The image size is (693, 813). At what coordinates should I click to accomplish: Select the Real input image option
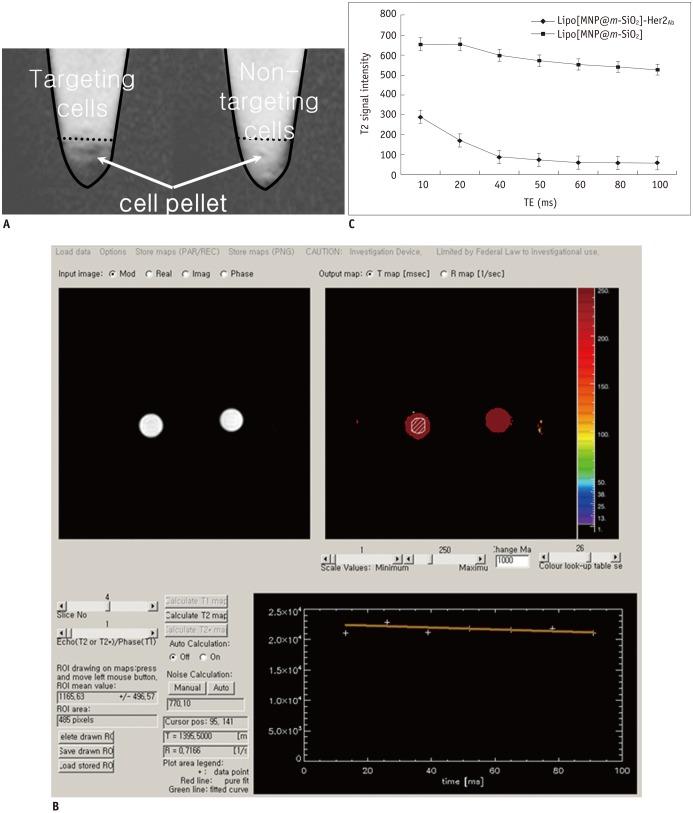point(149,274)
